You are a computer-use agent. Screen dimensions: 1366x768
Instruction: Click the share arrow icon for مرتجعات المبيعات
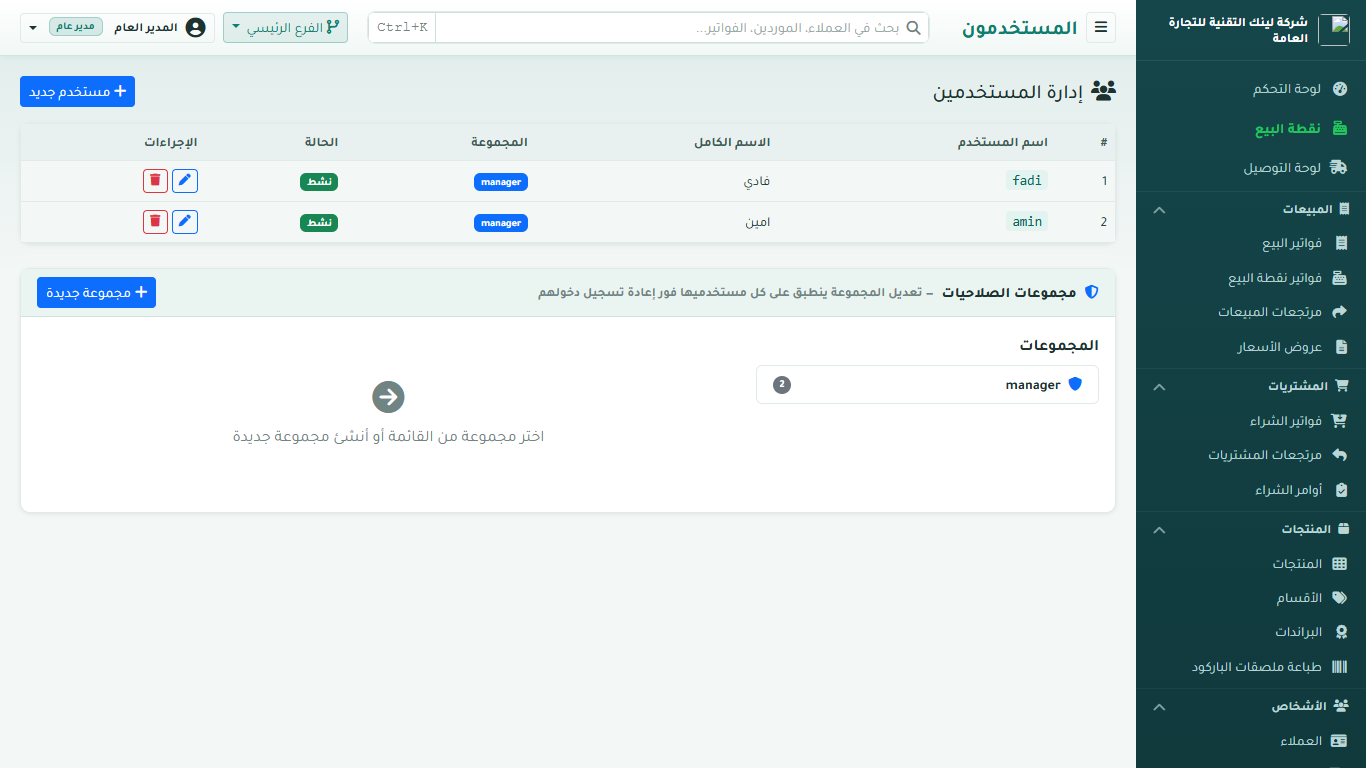(x=1341, y=312)
